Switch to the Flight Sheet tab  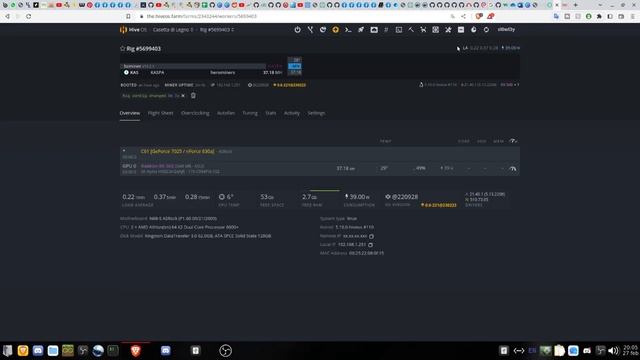pyautogui.click(x=160, y=113)
